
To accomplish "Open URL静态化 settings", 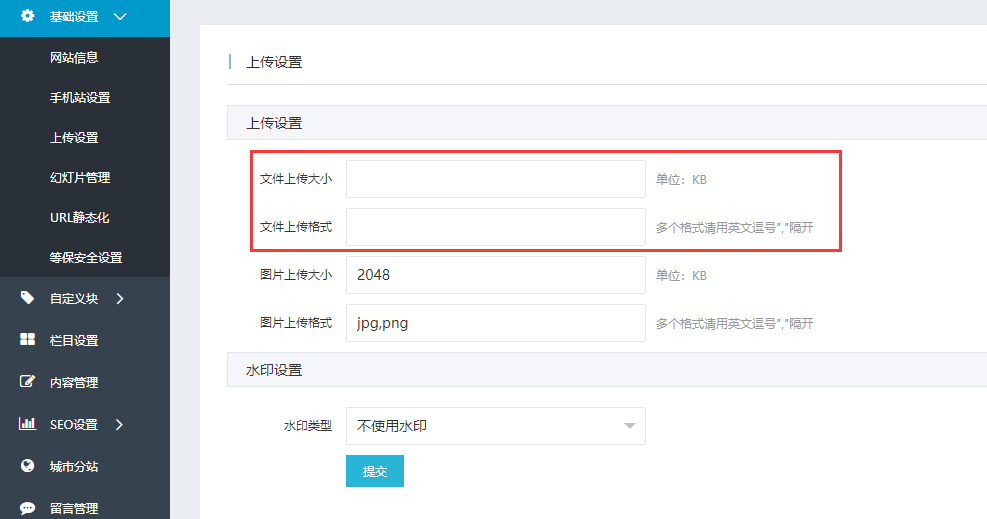I will 79,218.
